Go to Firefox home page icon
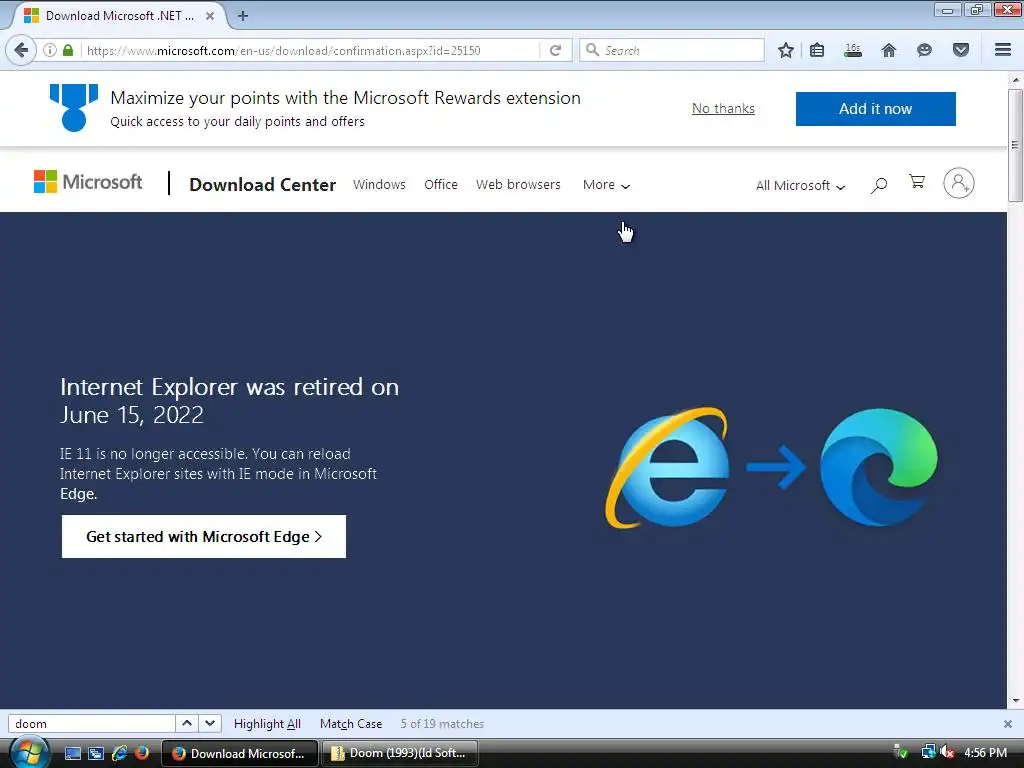The height and width of the screenshot is (768, 1024). pos(889,50)
